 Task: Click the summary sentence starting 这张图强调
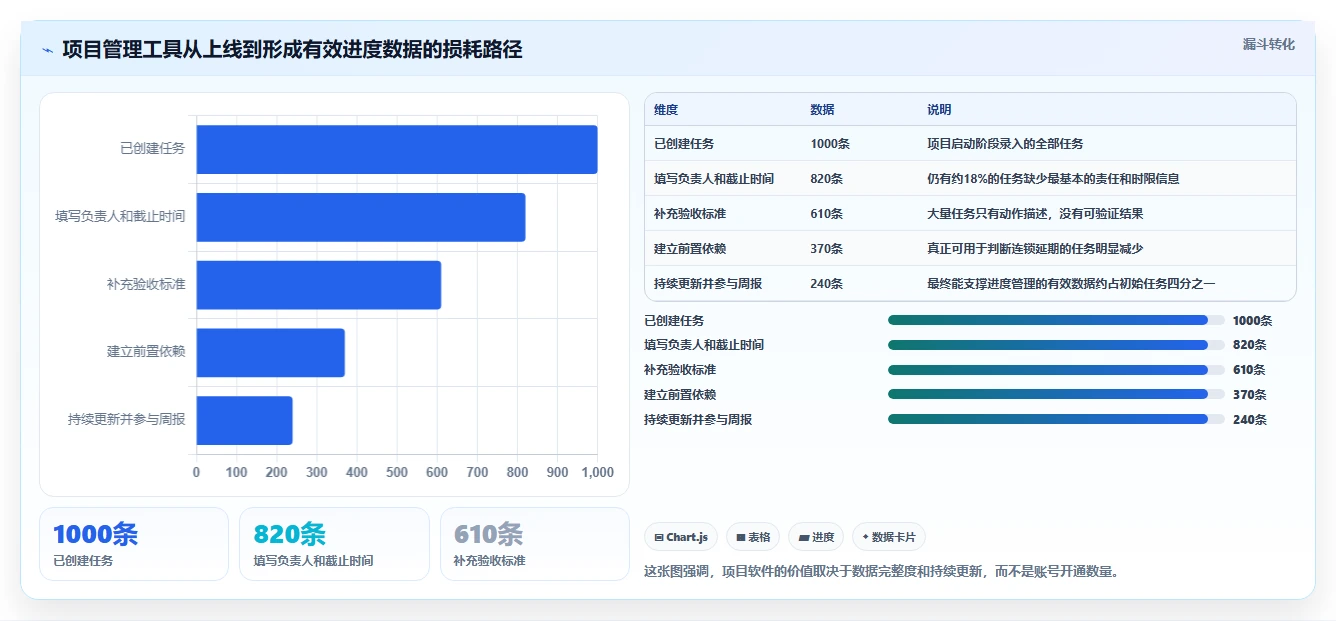[881, 572]
